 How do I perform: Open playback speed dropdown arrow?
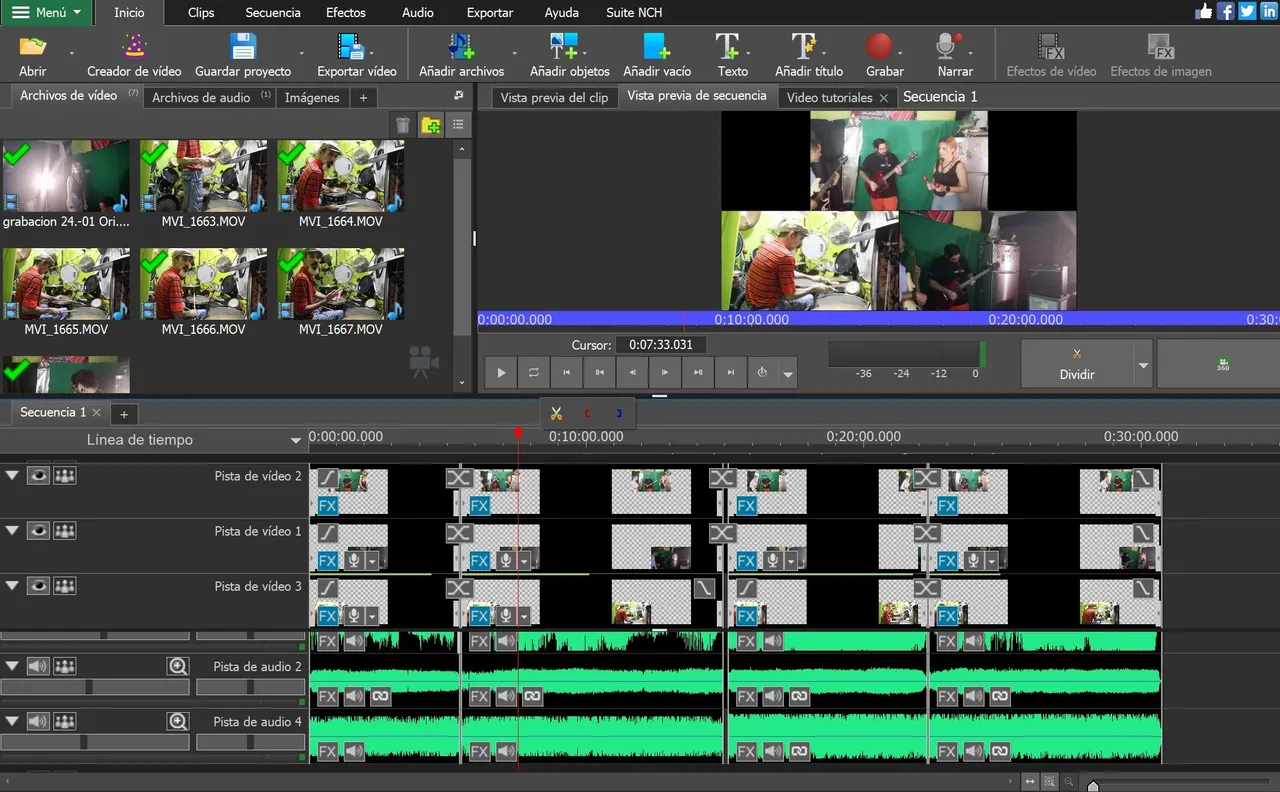789,374
